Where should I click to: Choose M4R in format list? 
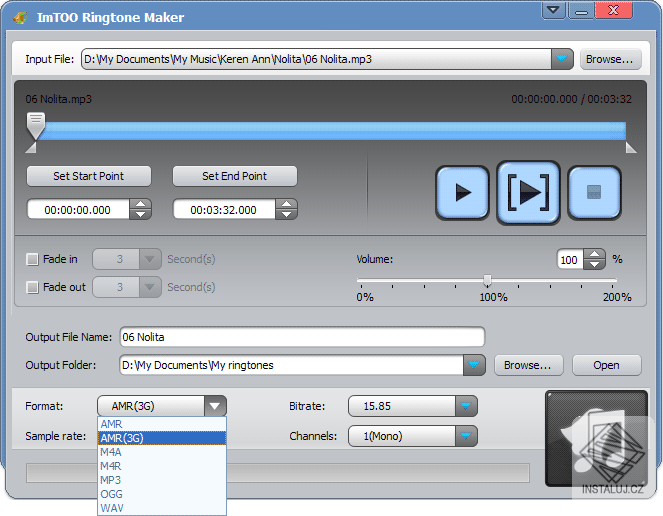(162, 466)
